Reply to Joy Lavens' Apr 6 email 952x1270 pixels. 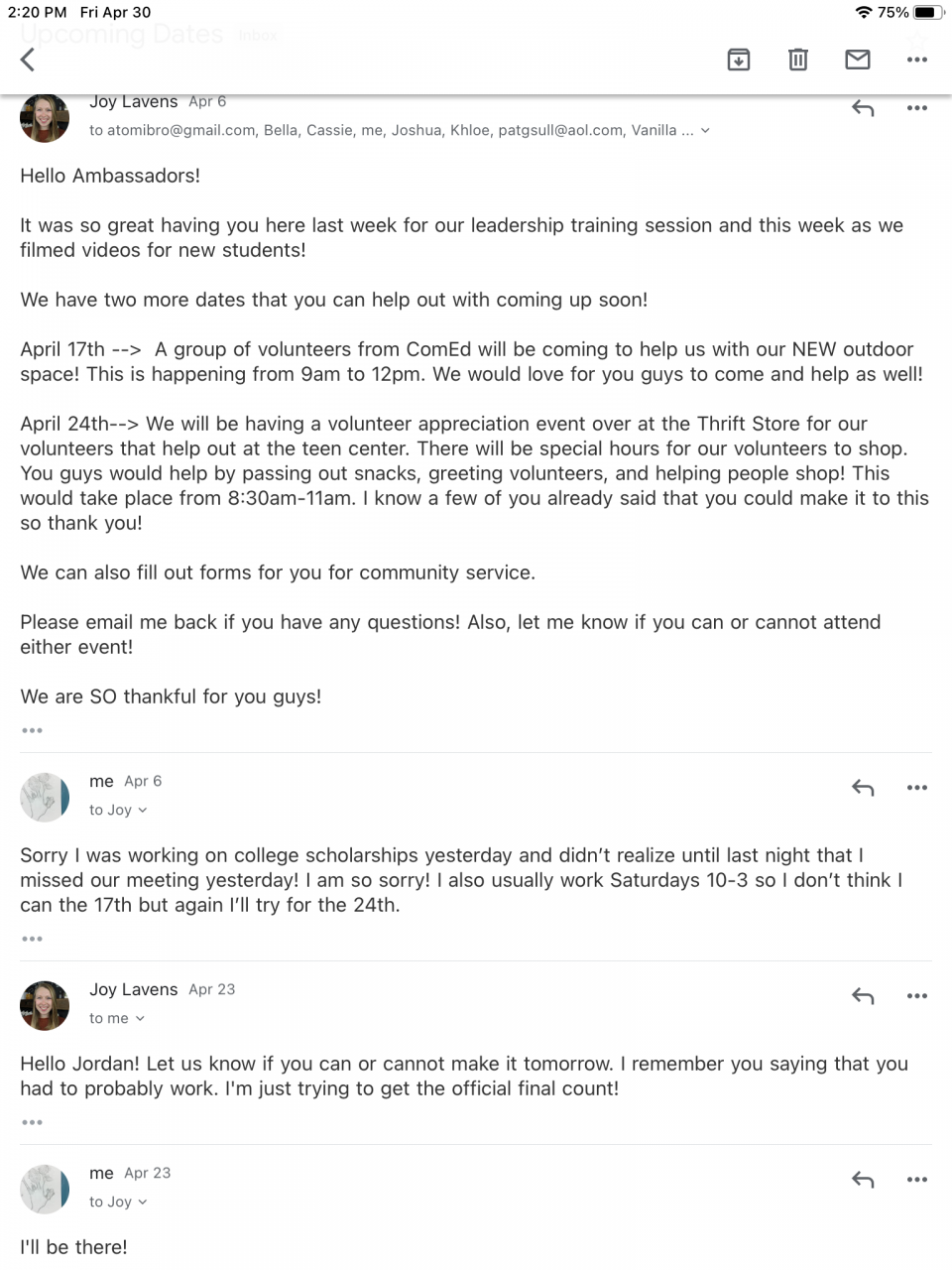pyautogui.click(x=863, y=108)
